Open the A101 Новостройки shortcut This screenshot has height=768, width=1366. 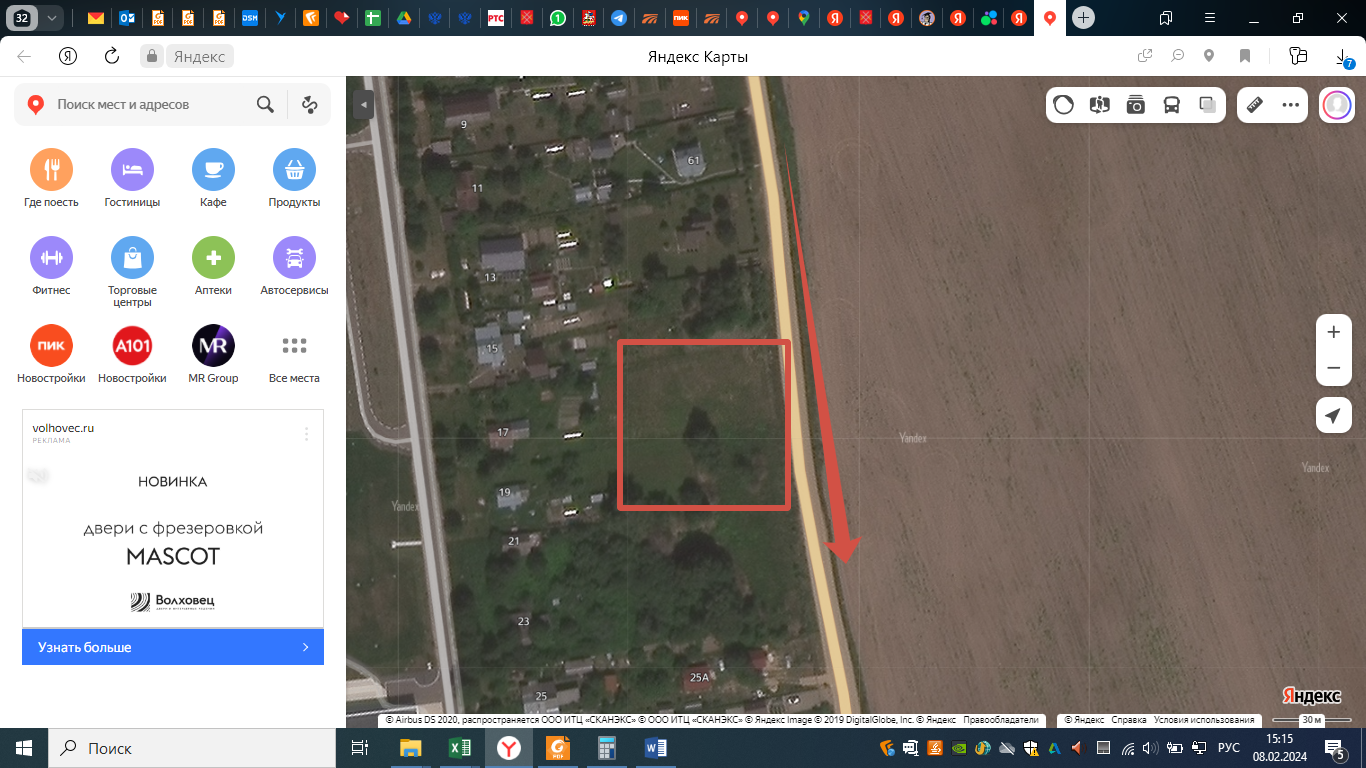point(132,355)
